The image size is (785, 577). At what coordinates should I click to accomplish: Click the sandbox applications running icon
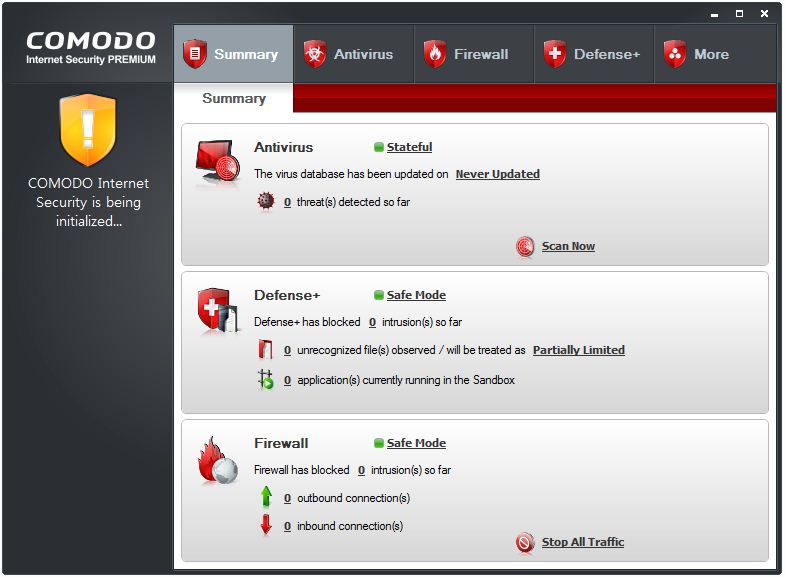tap(265, 380)
